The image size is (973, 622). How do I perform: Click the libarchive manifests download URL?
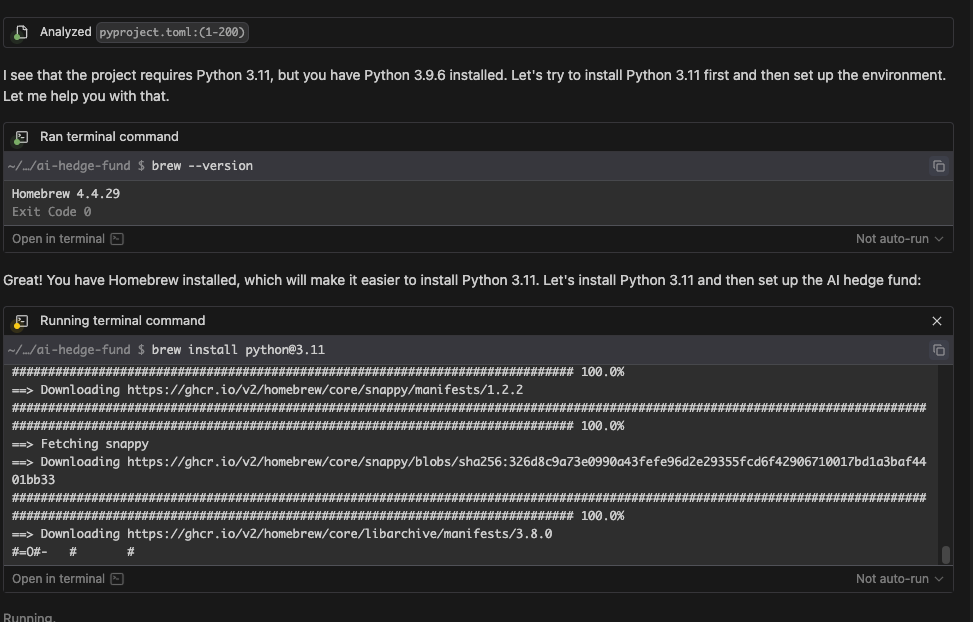pyautogui.click(x=339, y=534)
